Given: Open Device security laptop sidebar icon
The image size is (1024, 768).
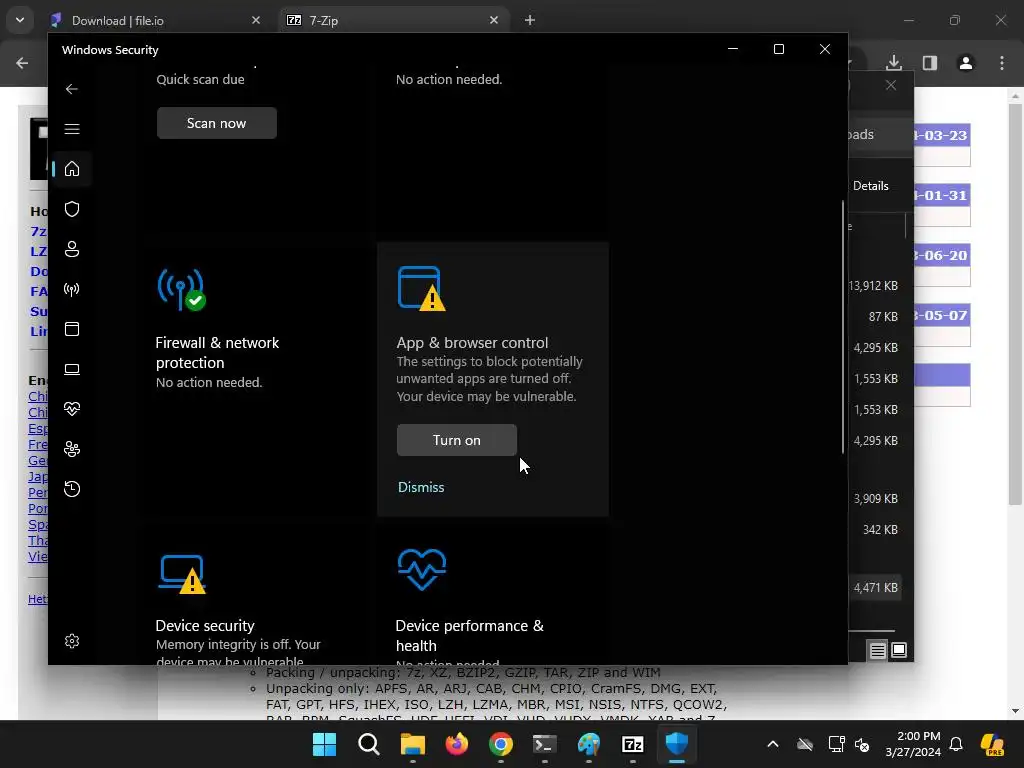Looking at the screenshot, I should pos(72,369).
